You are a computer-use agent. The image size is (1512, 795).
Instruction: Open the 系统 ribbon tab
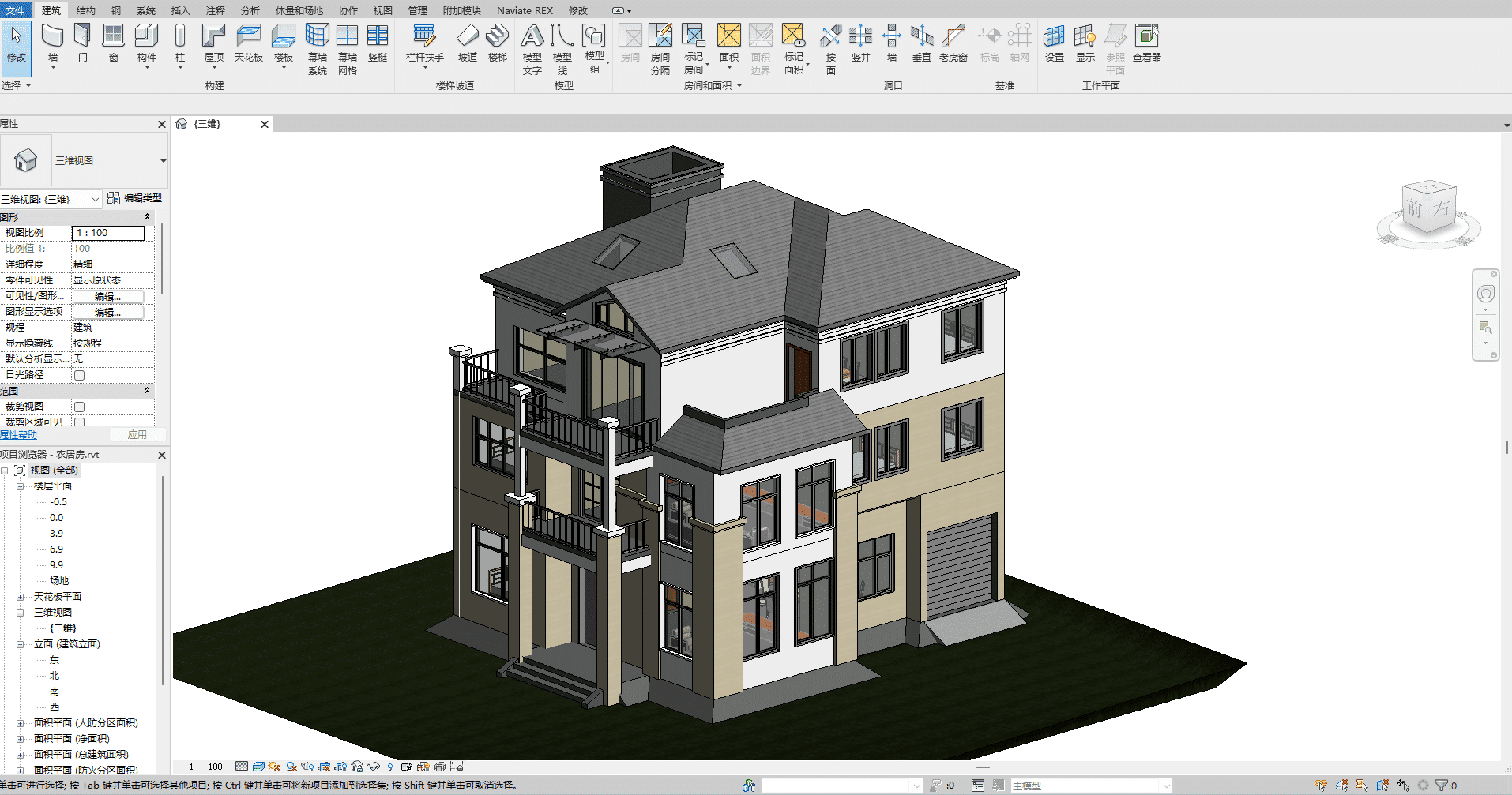pyautogui.click(x=146, y=10)
